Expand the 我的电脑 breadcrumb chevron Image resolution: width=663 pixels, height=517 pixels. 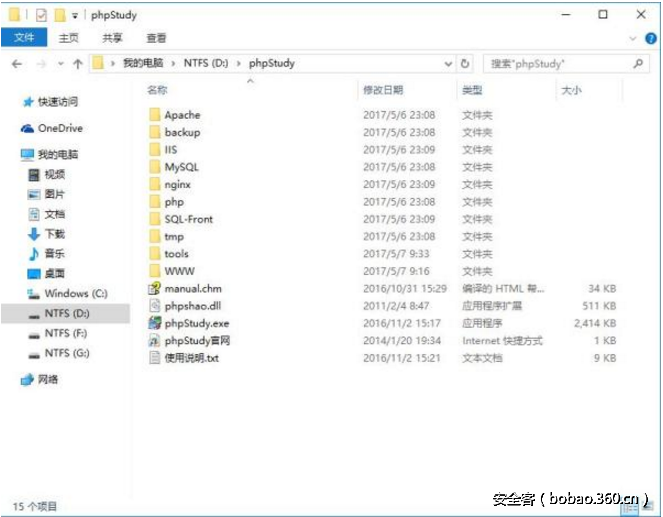[173, 64]
